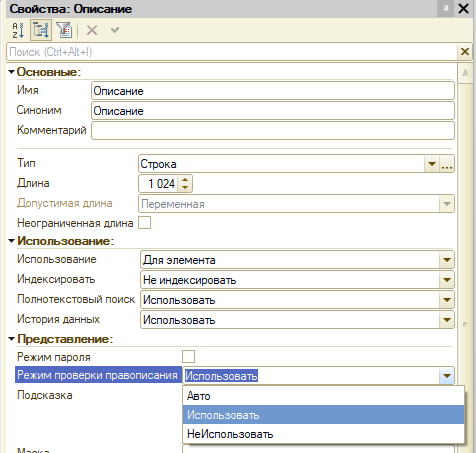The image size is (476, 453).
Task: Clear search field with X button
Action: (465, 52)
